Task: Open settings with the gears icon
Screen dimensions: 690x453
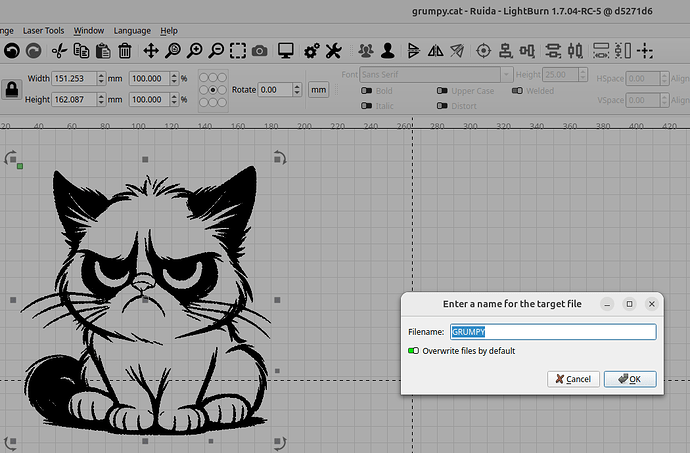Action: 312,51
